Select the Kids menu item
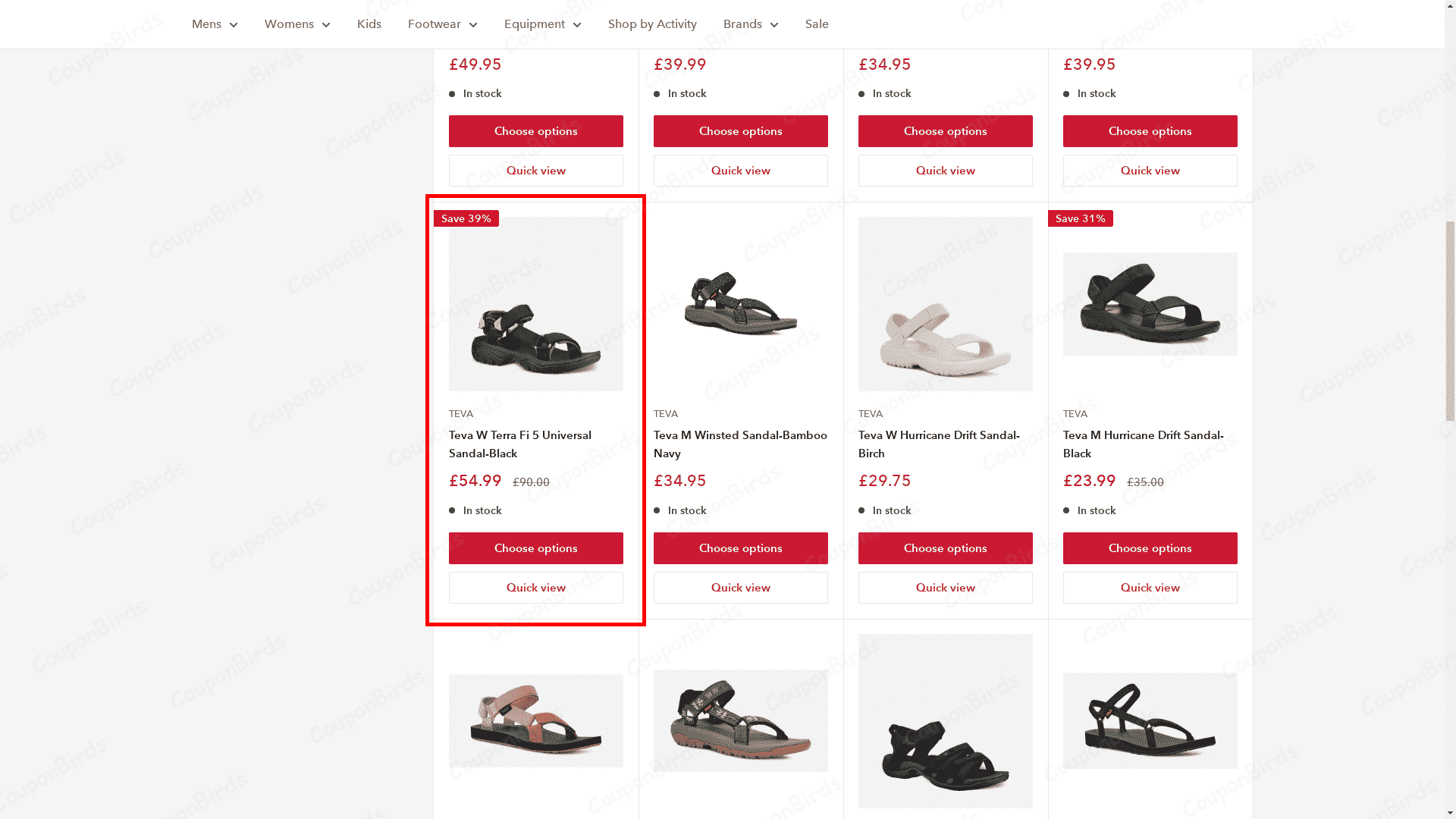1456x819 pixels. (x=369, y=24)
